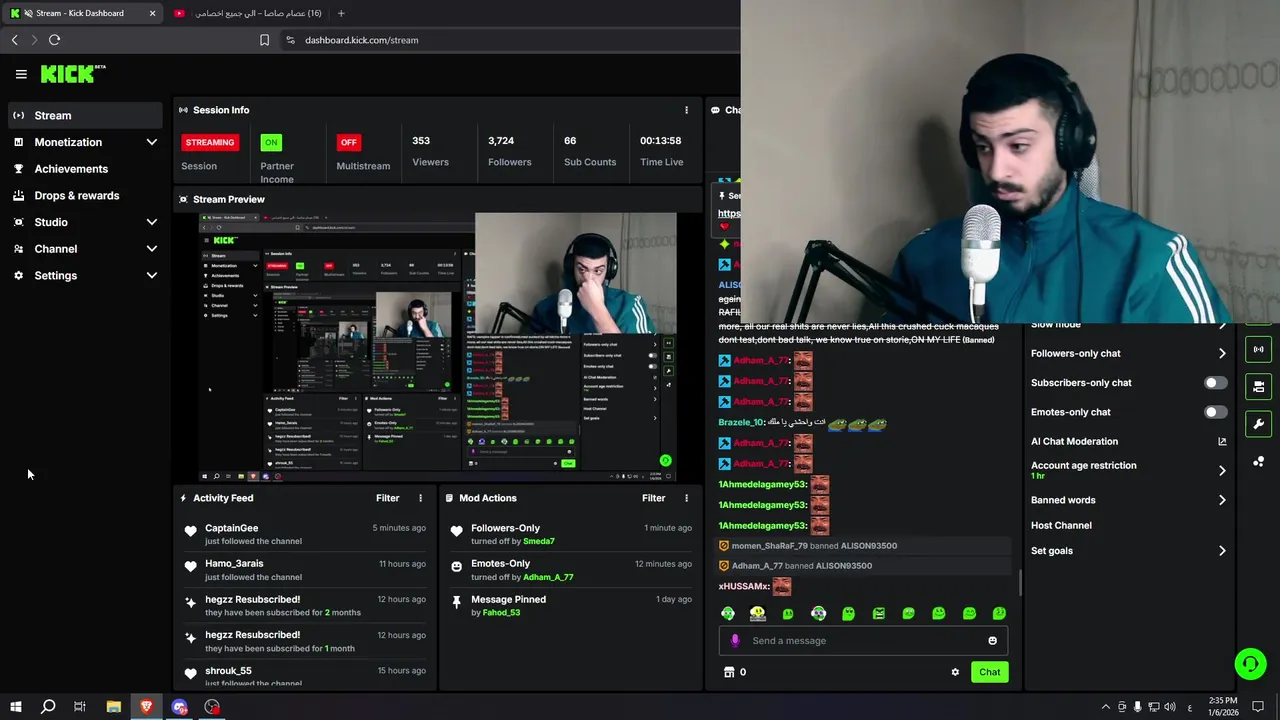Open Activity Feed Filter
The width and height of the screenshot is (1280, 720).
[387, 498]
